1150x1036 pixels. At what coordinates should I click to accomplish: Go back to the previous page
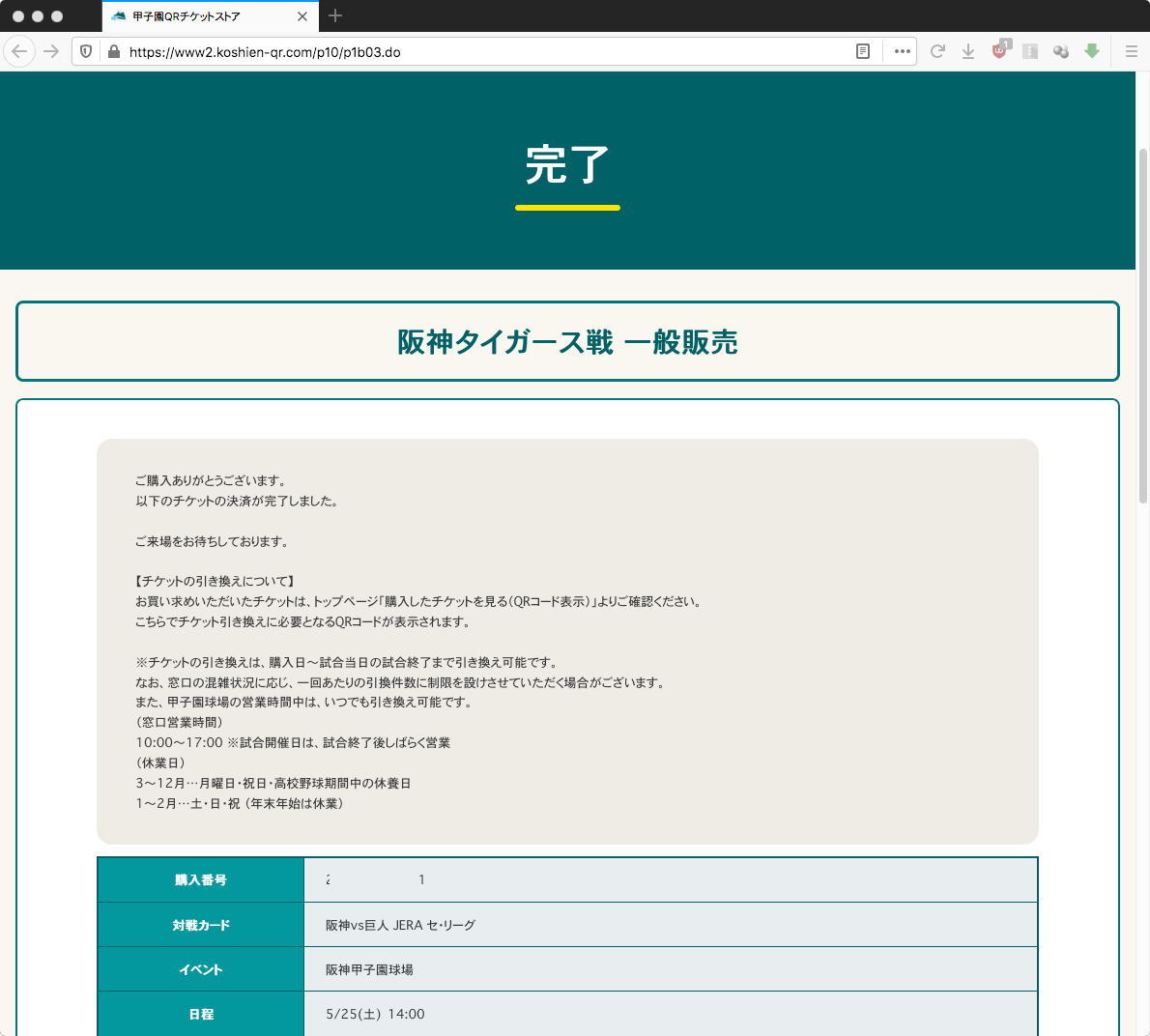click(x=19, y=51)
